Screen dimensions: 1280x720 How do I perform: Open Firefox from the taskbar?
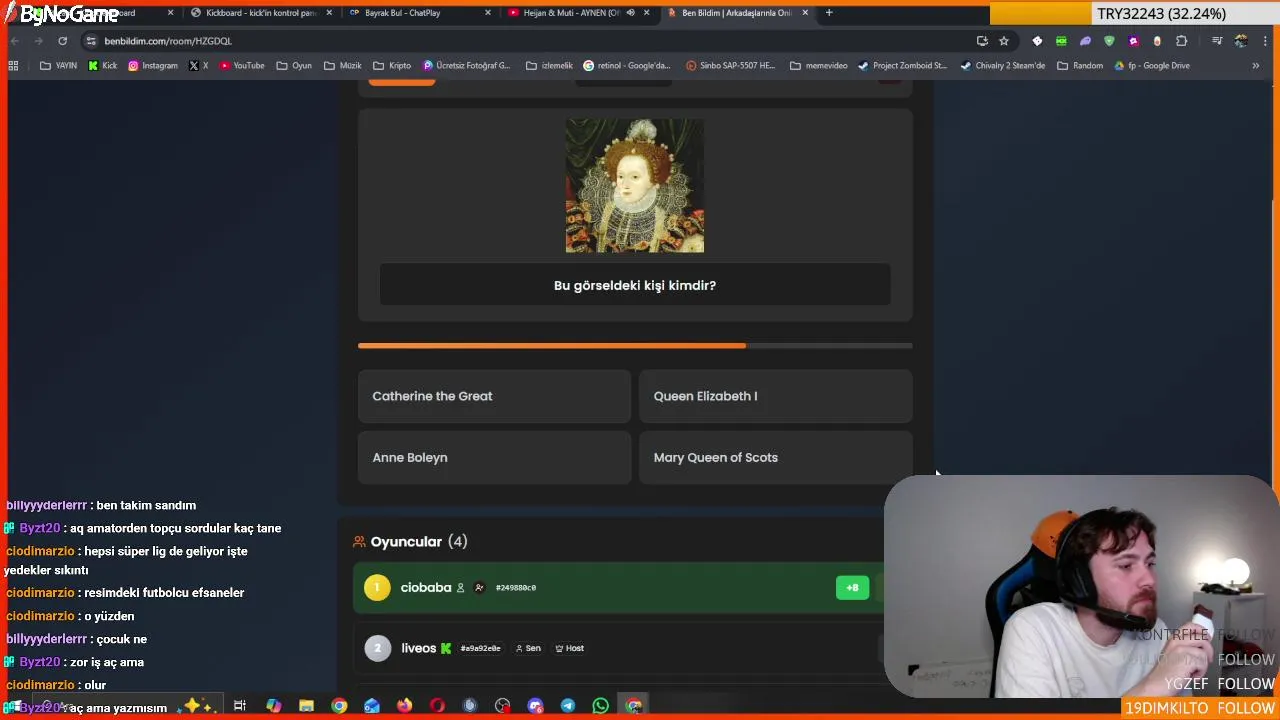[404, 706]
